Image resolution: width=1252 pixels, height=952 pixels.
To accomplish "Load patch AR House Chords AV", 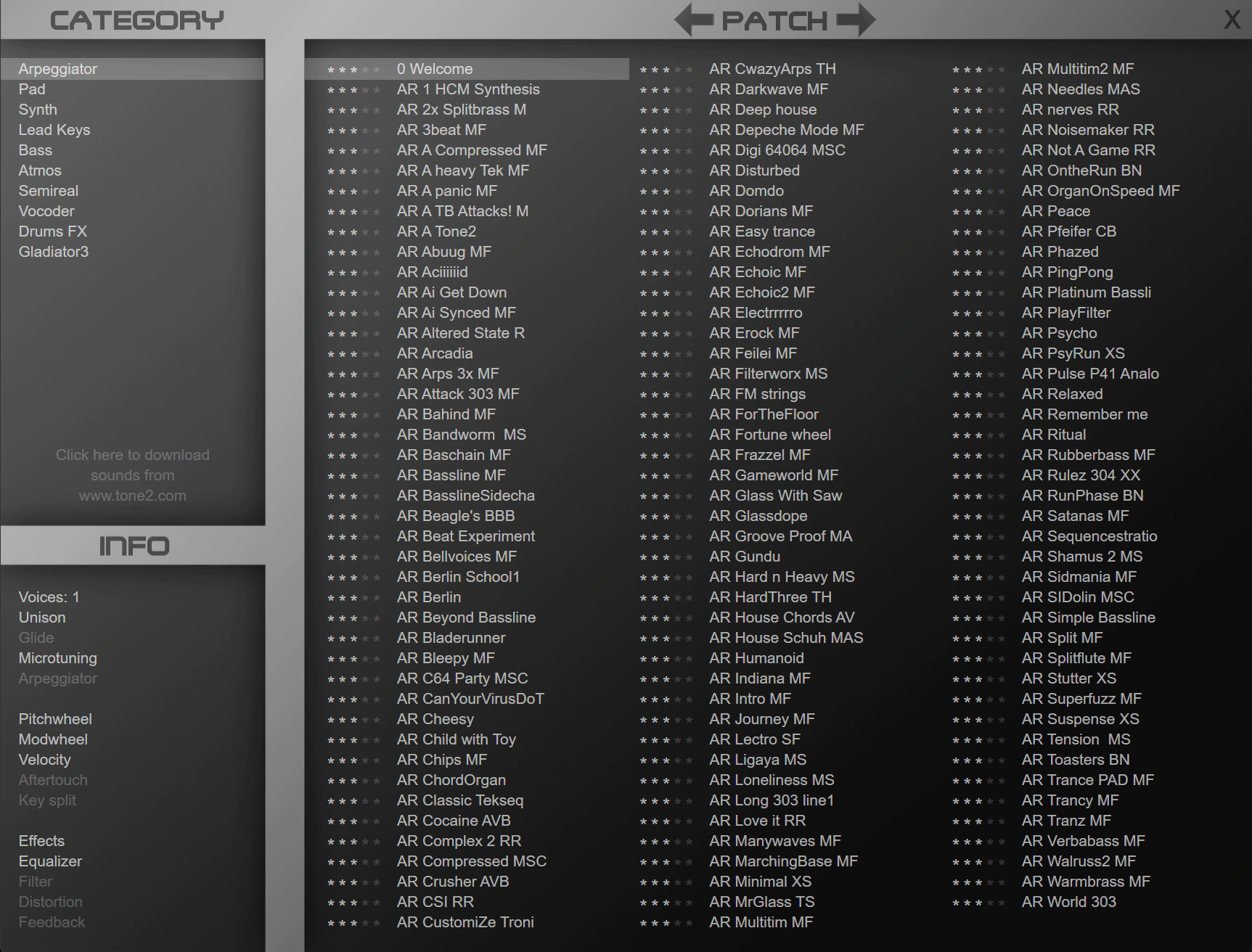I will (782, 617).
